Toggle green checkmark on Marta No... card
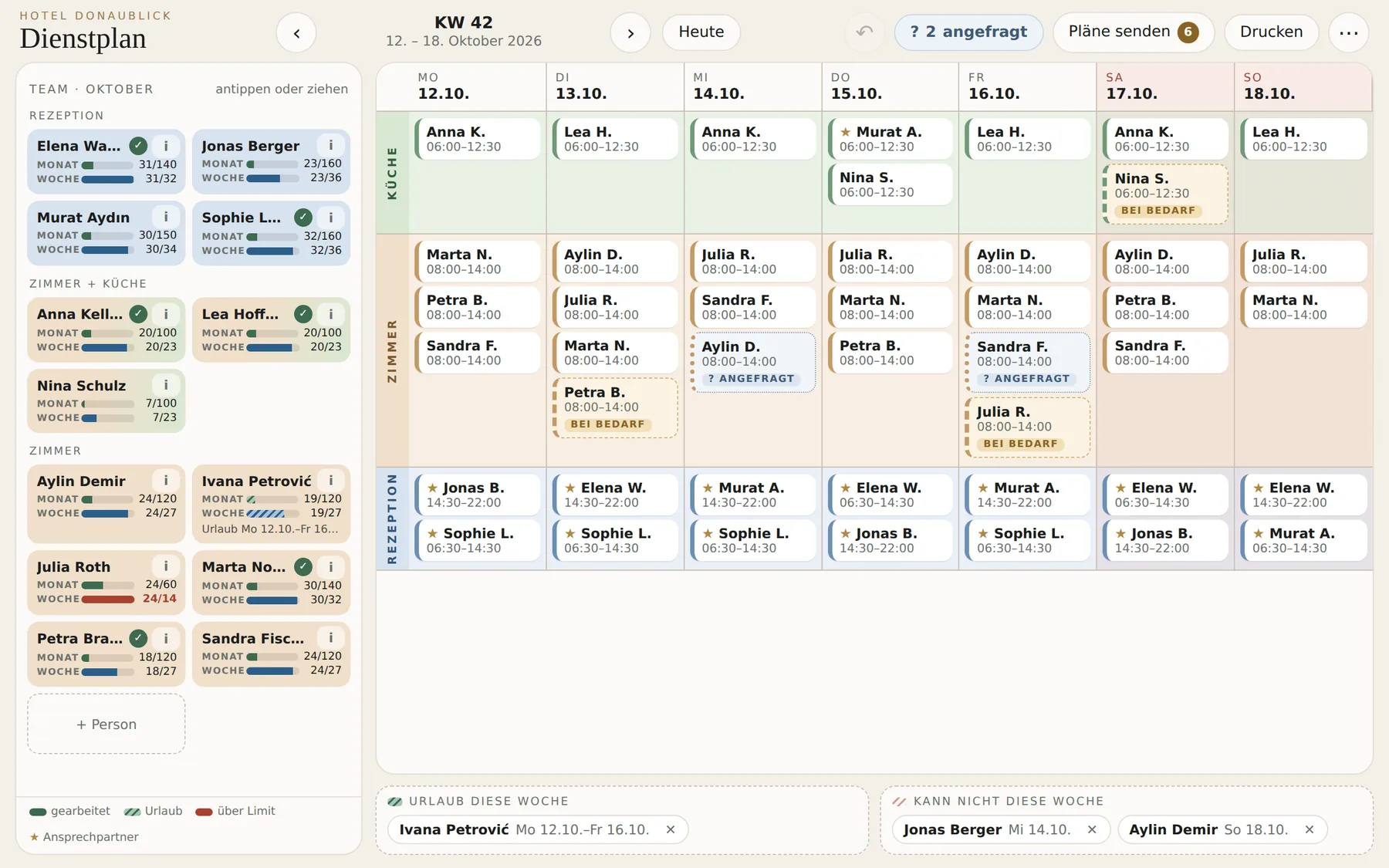1389x868 pixels. tap(303, 567)
